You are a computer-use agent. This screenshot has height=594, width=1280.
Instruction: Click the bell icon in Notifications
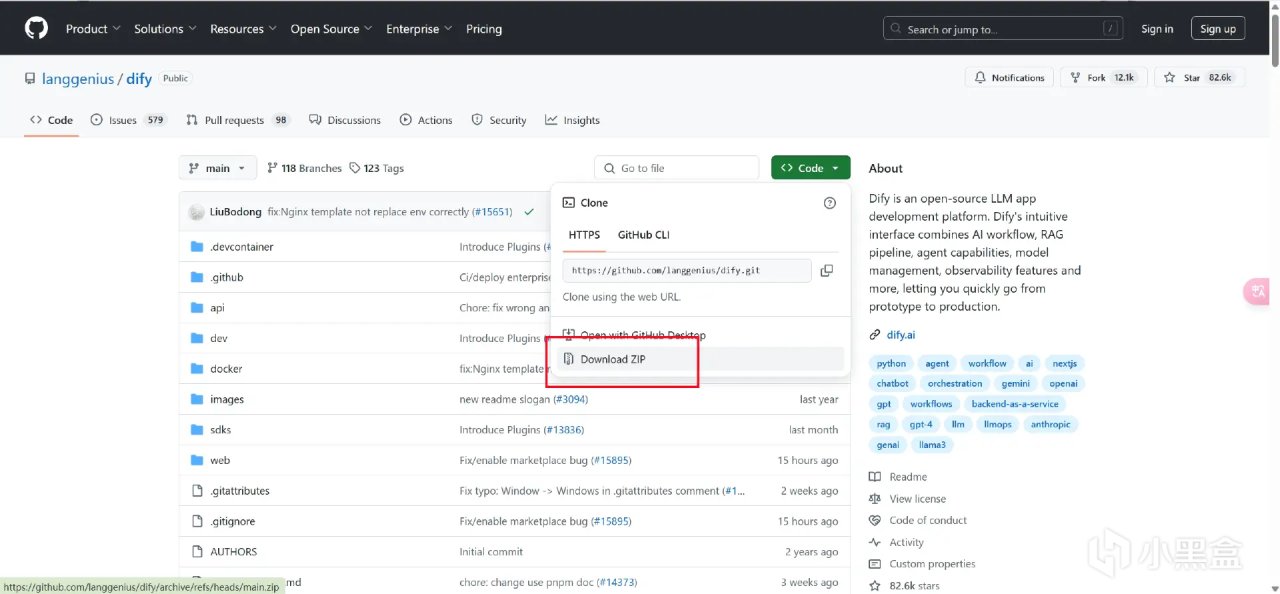point(982,78)
